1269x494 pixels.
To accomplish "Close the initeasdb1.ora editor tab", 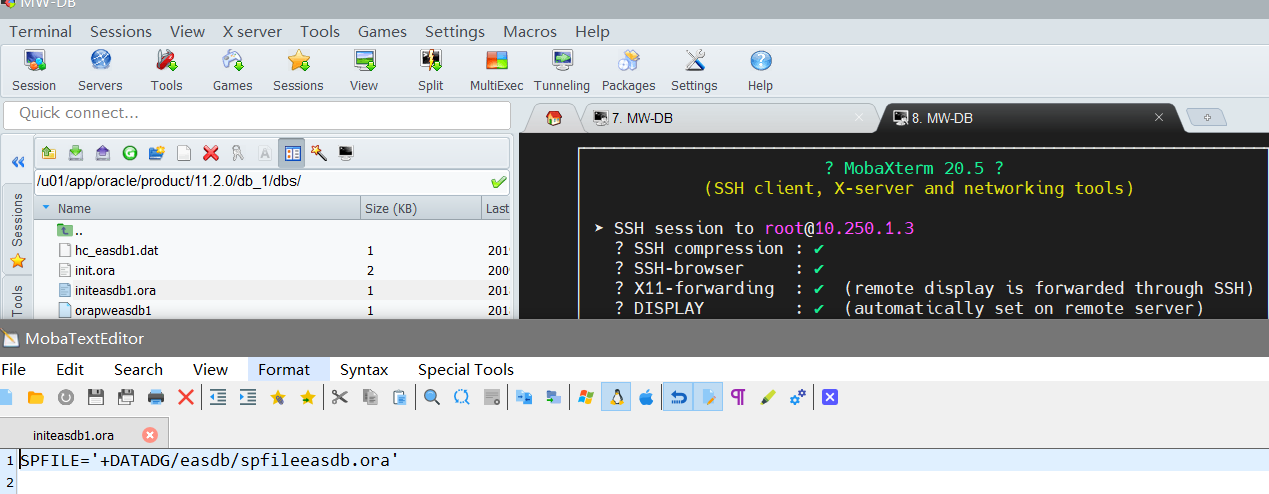I will (150, 435).
